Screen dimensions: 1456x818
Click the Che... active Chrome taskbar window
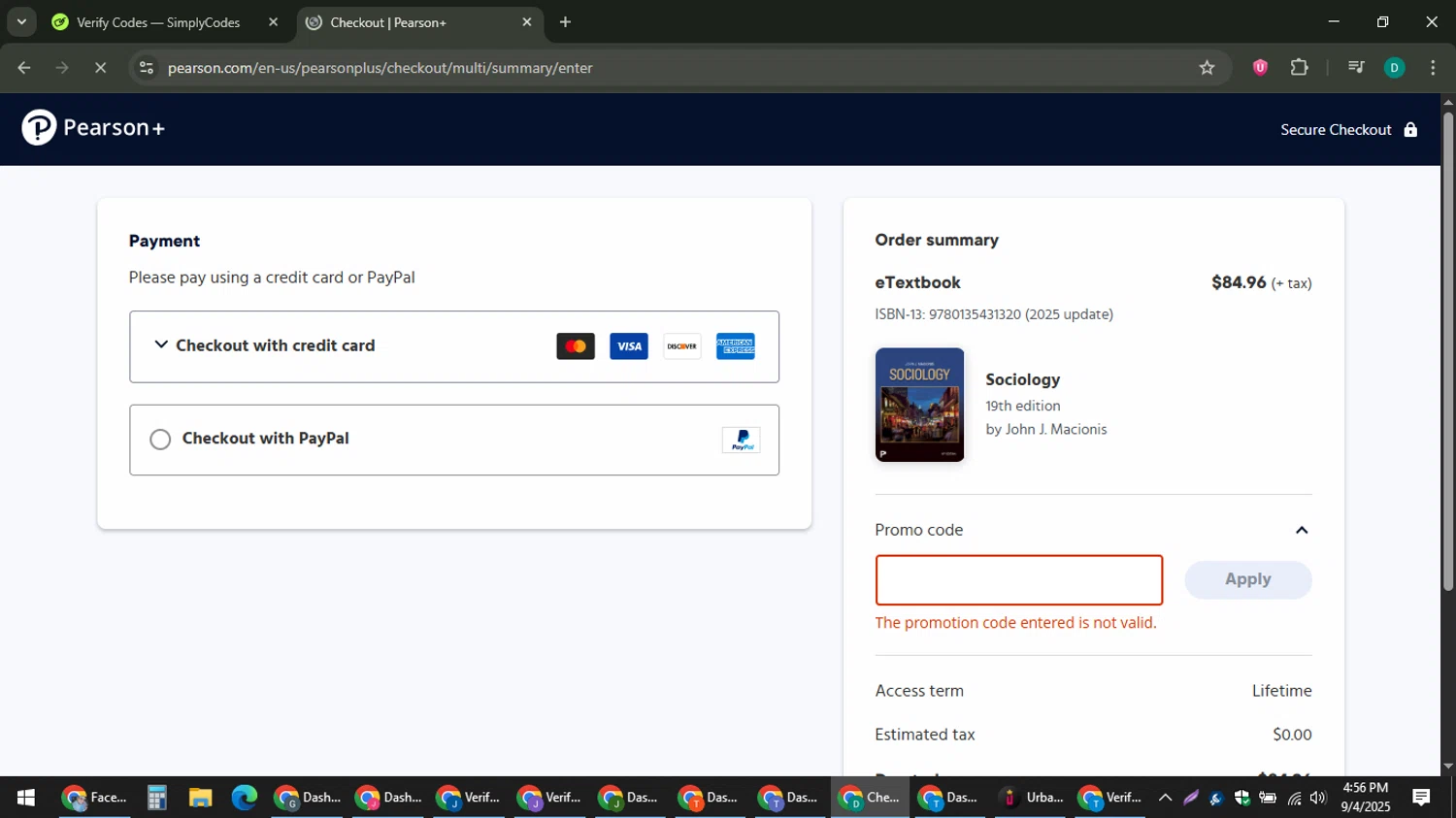point(870,798)
